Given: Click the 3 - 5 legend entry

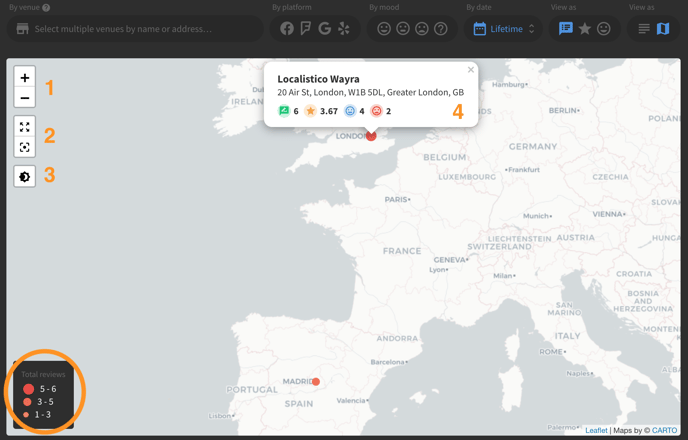Looking at the screenshot, I should (x=39, y=402).
